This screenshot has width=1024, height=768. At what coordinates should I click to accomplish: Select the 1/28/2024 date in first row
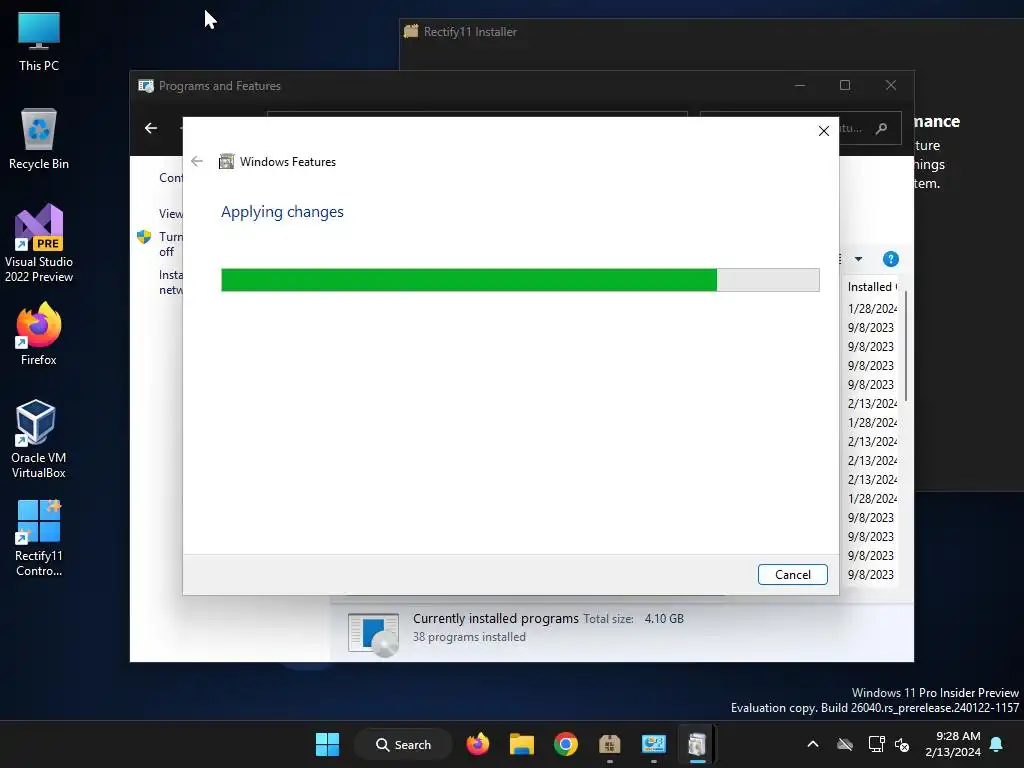pos(872,308)
